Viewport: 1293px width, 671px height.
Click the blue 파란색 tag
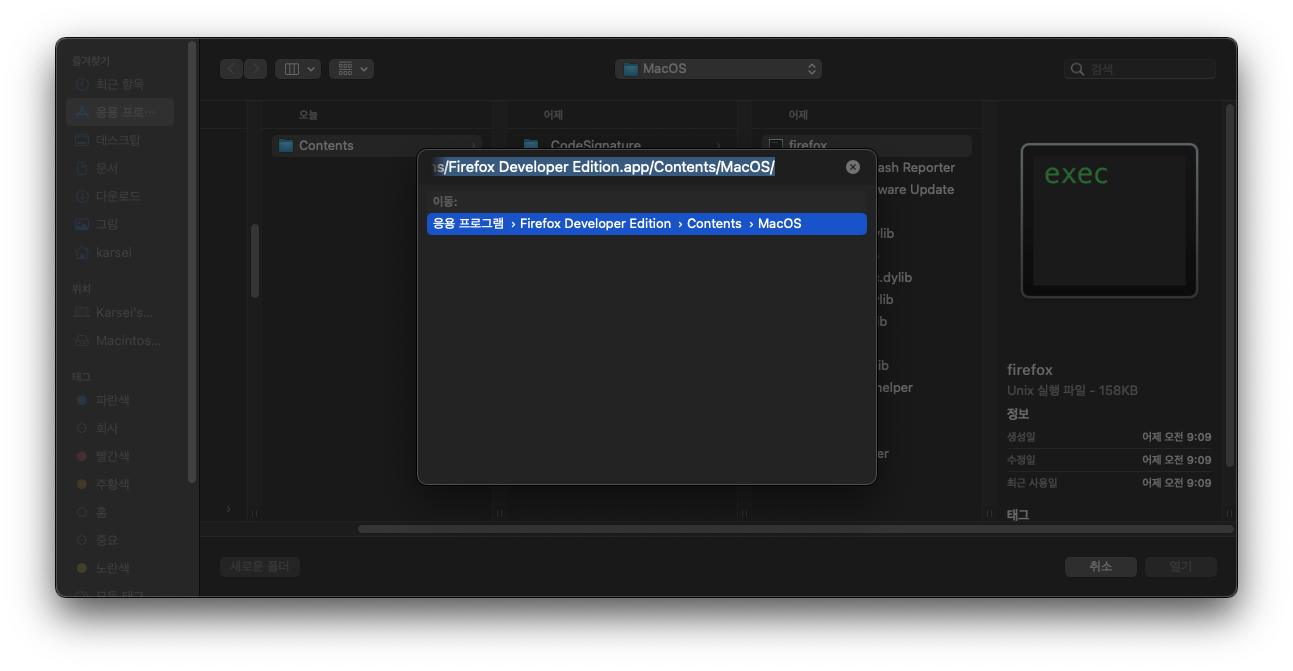point(120,400)
